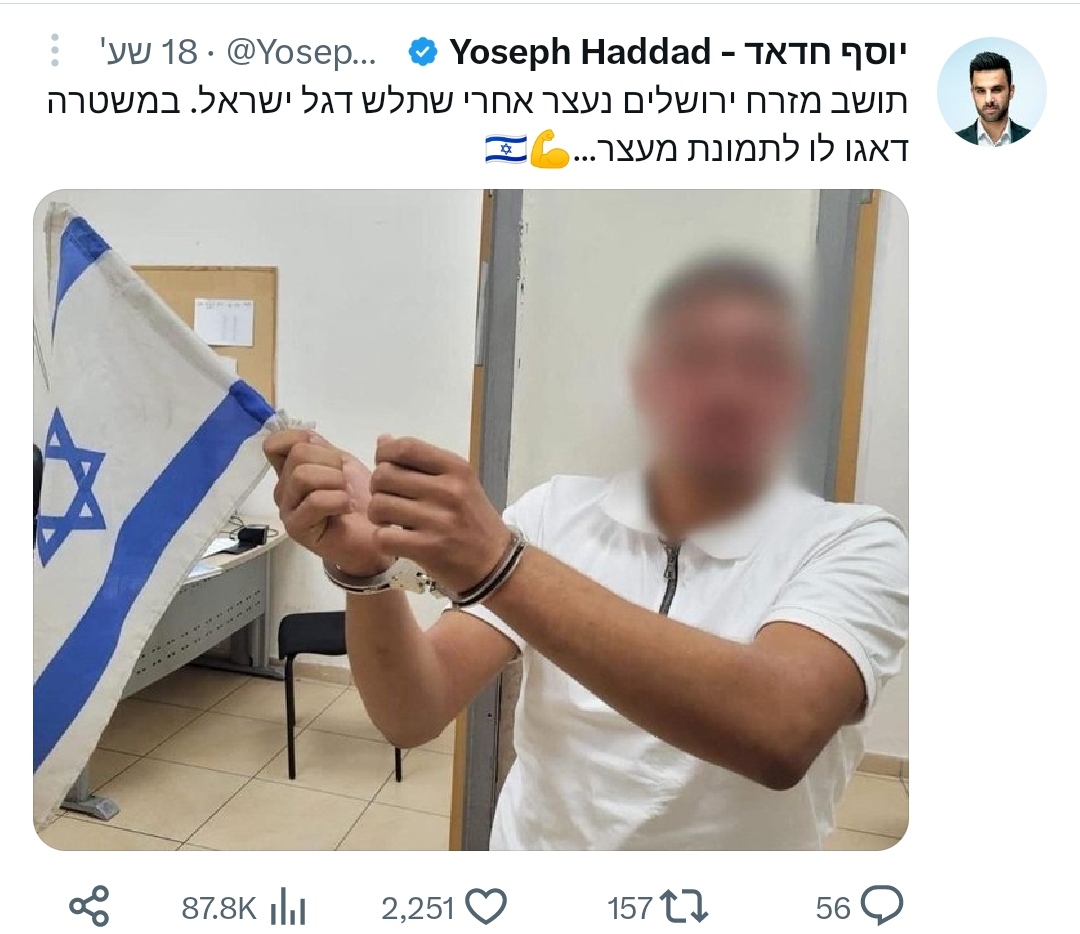Open the three-dot more options menu

[x=55, y=50]
